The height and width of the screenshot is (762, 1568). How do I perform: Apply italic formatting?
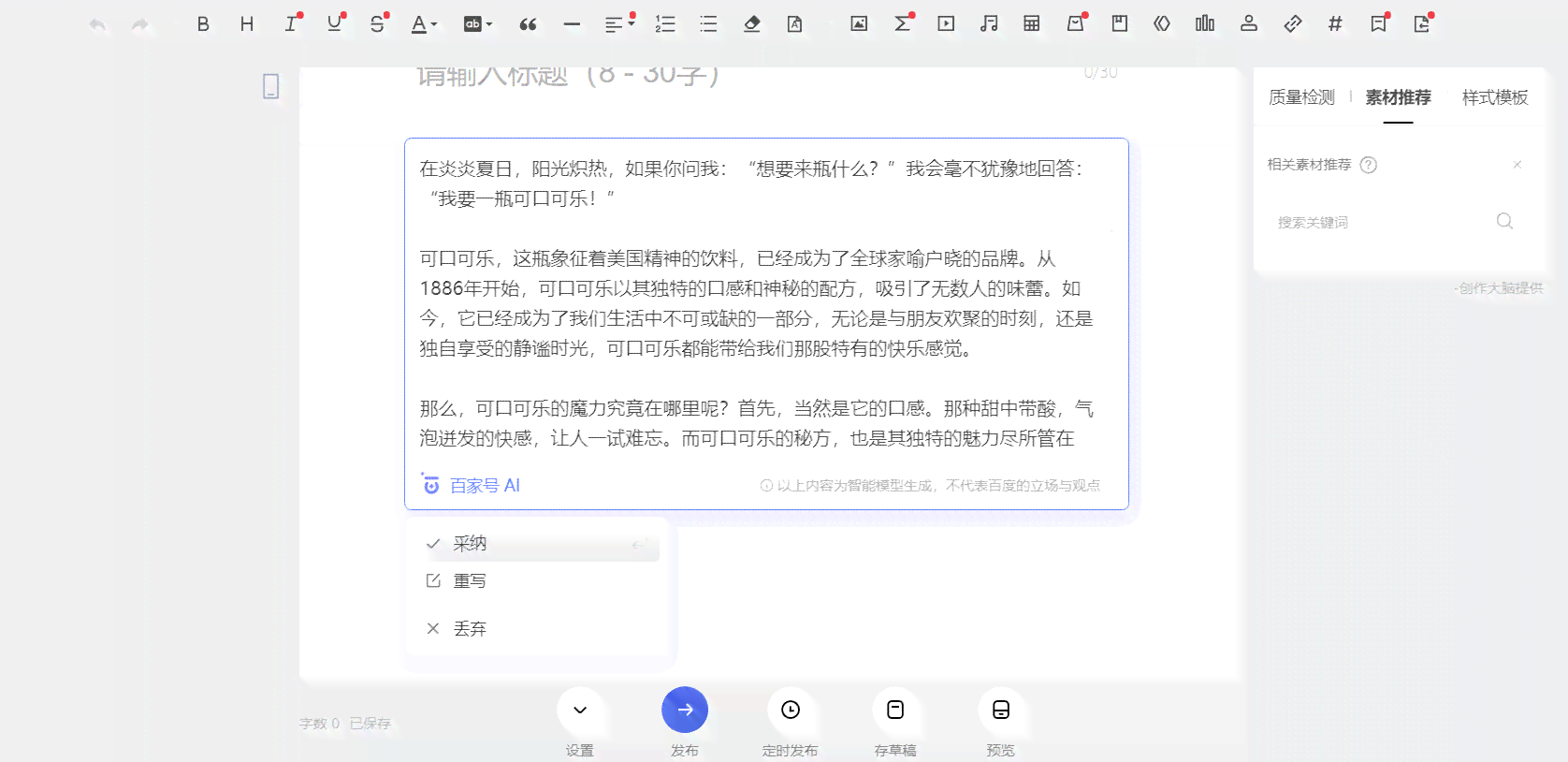click(291, 24)
